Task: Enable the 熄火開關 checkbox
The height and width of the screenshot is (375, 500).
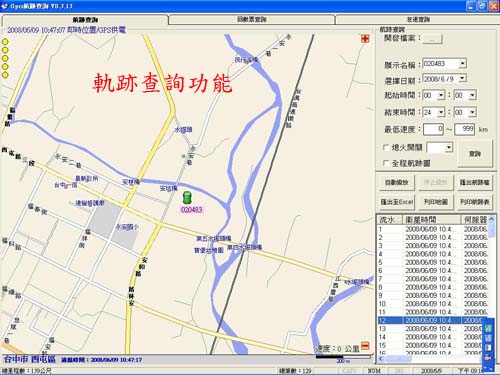Action: (386, 147)
